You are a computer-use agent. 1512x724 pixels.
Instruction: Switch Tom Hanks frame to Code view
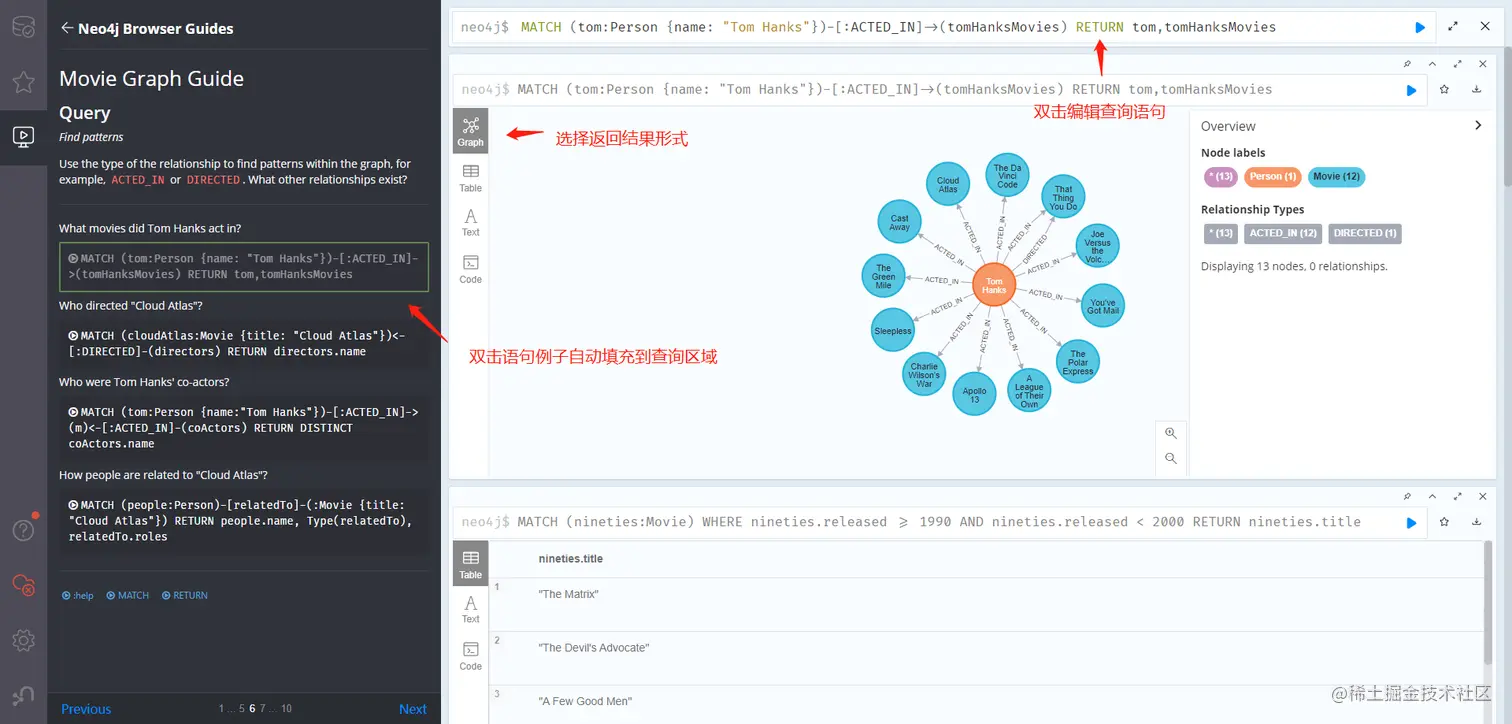point(470,269)
